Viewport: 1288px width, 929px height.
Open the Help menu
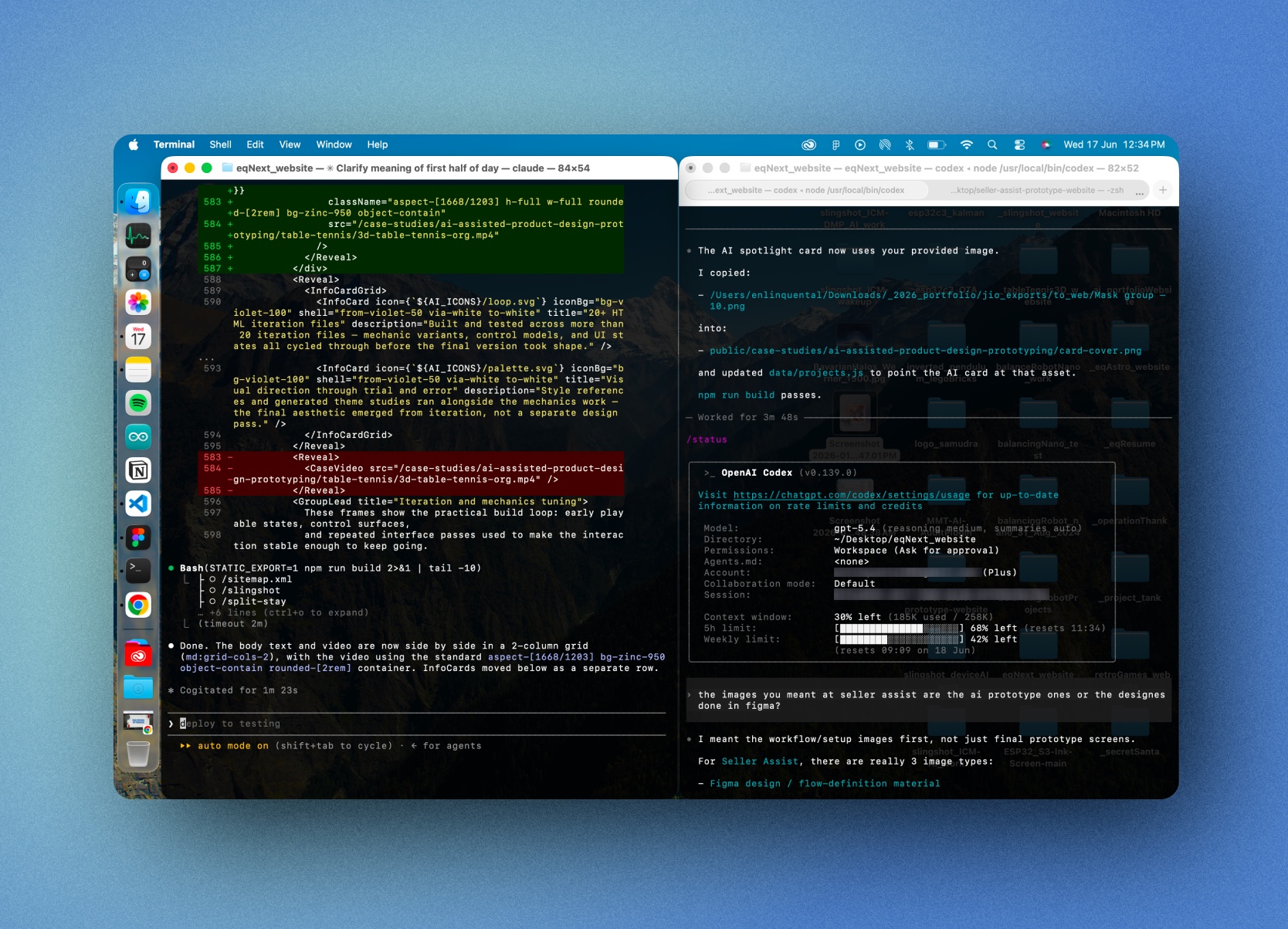(378, 144)
